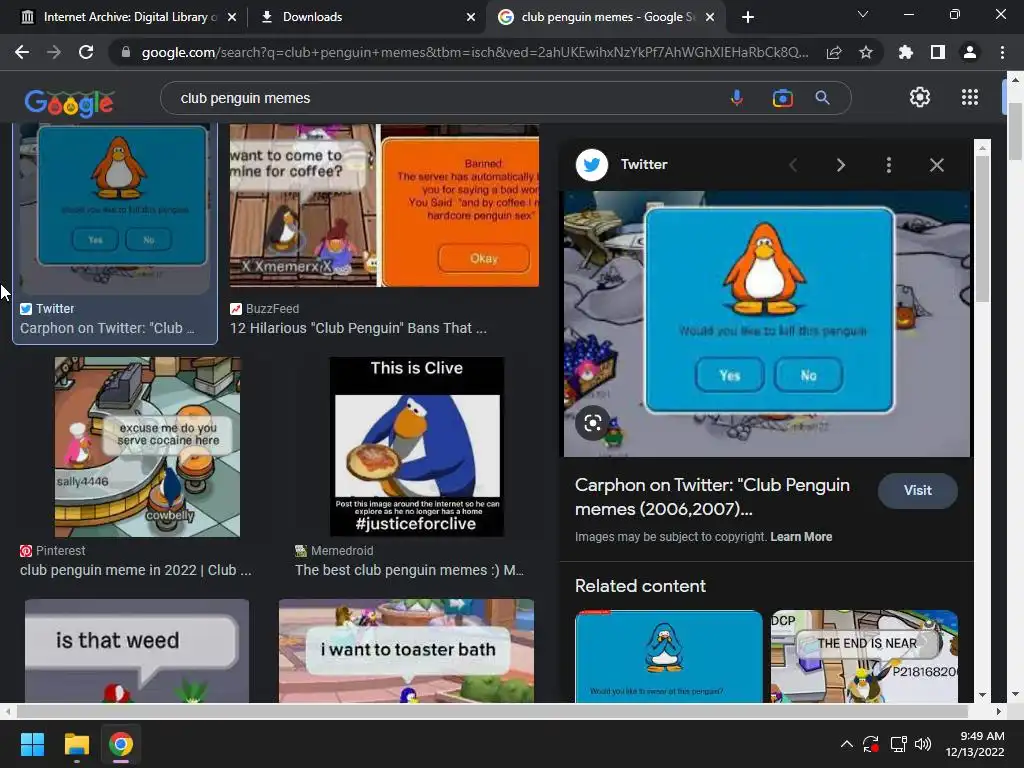Click the Chrome taskbar icon
The height and width of the screenshot is (768, 1024).
(x=121, y=744)
